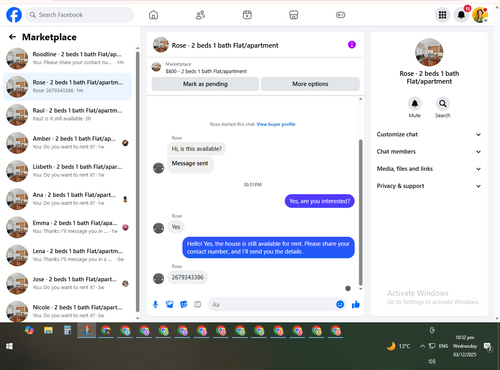The image size is (500, 370).
Task: Click the large Rose profile picture
Action: tap(429, 52)
